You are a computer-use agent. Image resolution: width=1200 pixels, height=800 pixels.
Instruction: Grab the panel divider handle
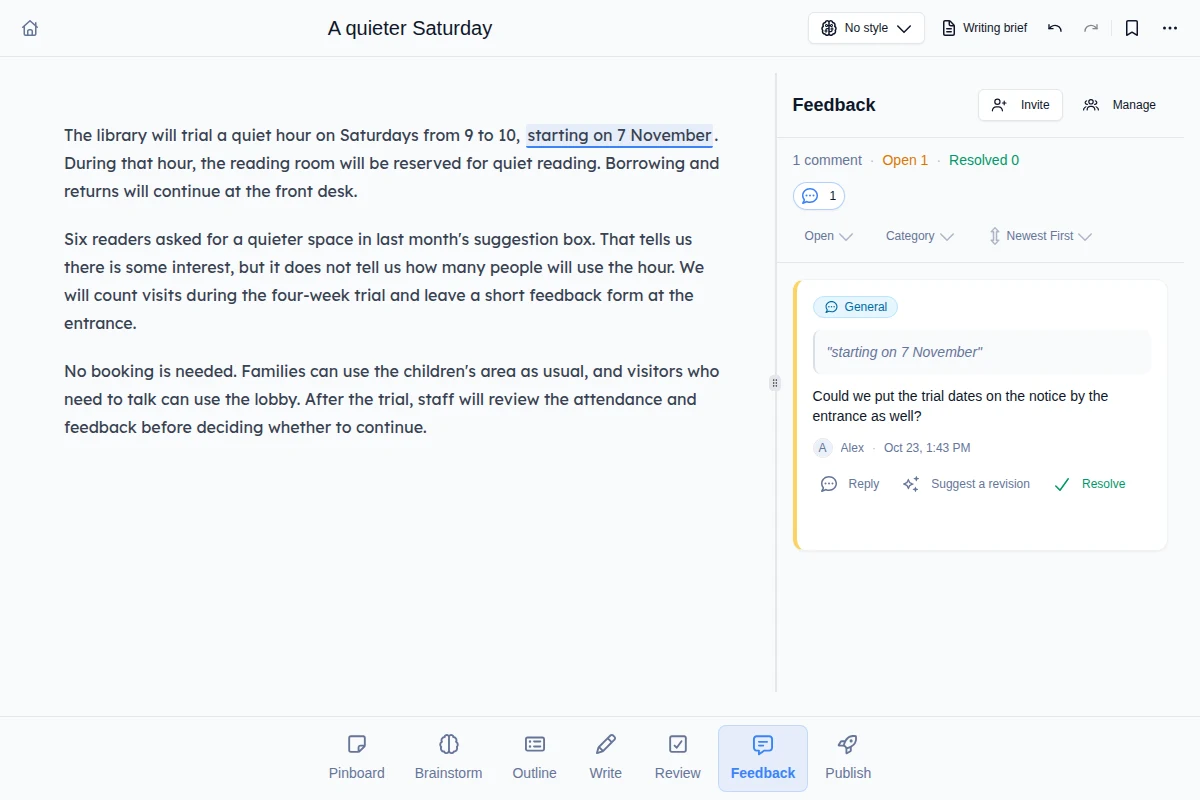coord(774,383)
